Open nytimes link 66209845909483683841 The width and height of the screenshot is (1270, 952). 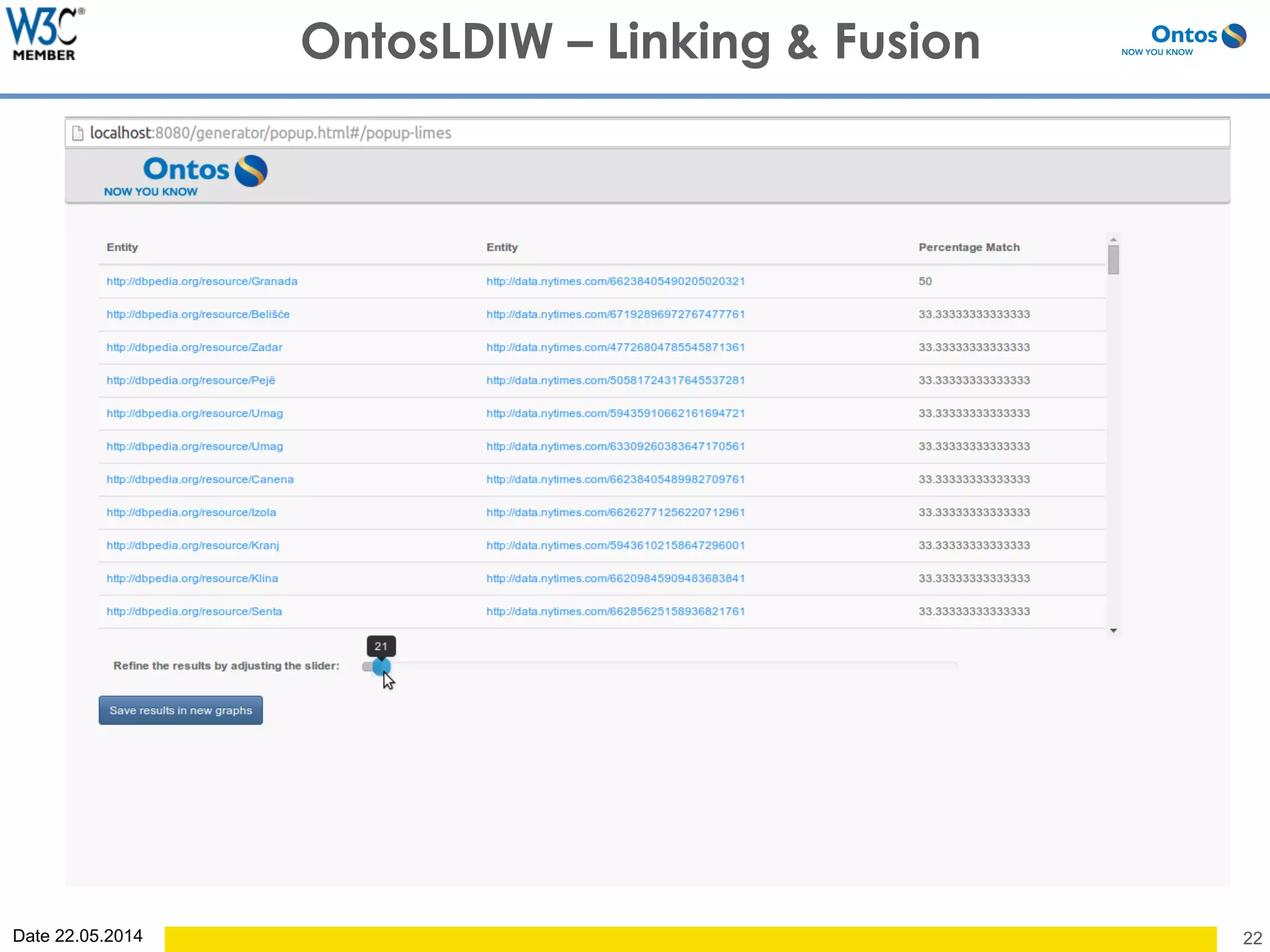[615, 578]
